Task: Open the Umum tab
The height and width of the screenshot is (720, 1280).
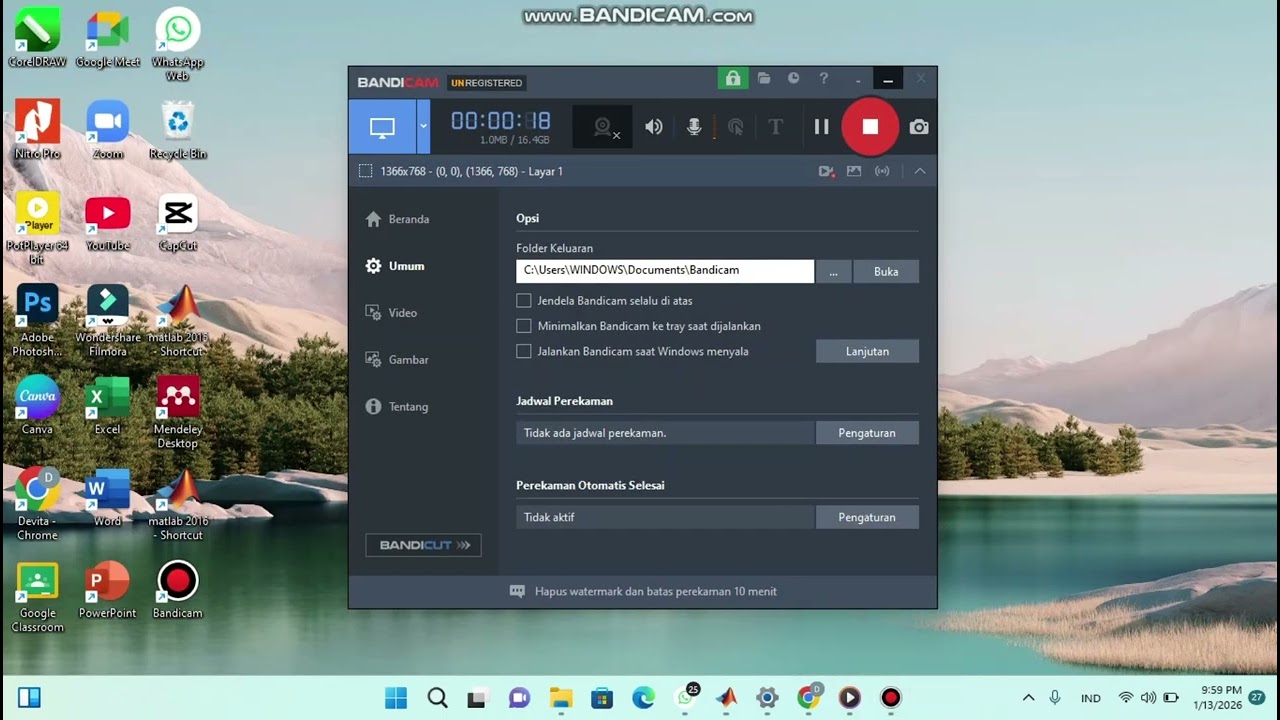Action: coord(395,266)
